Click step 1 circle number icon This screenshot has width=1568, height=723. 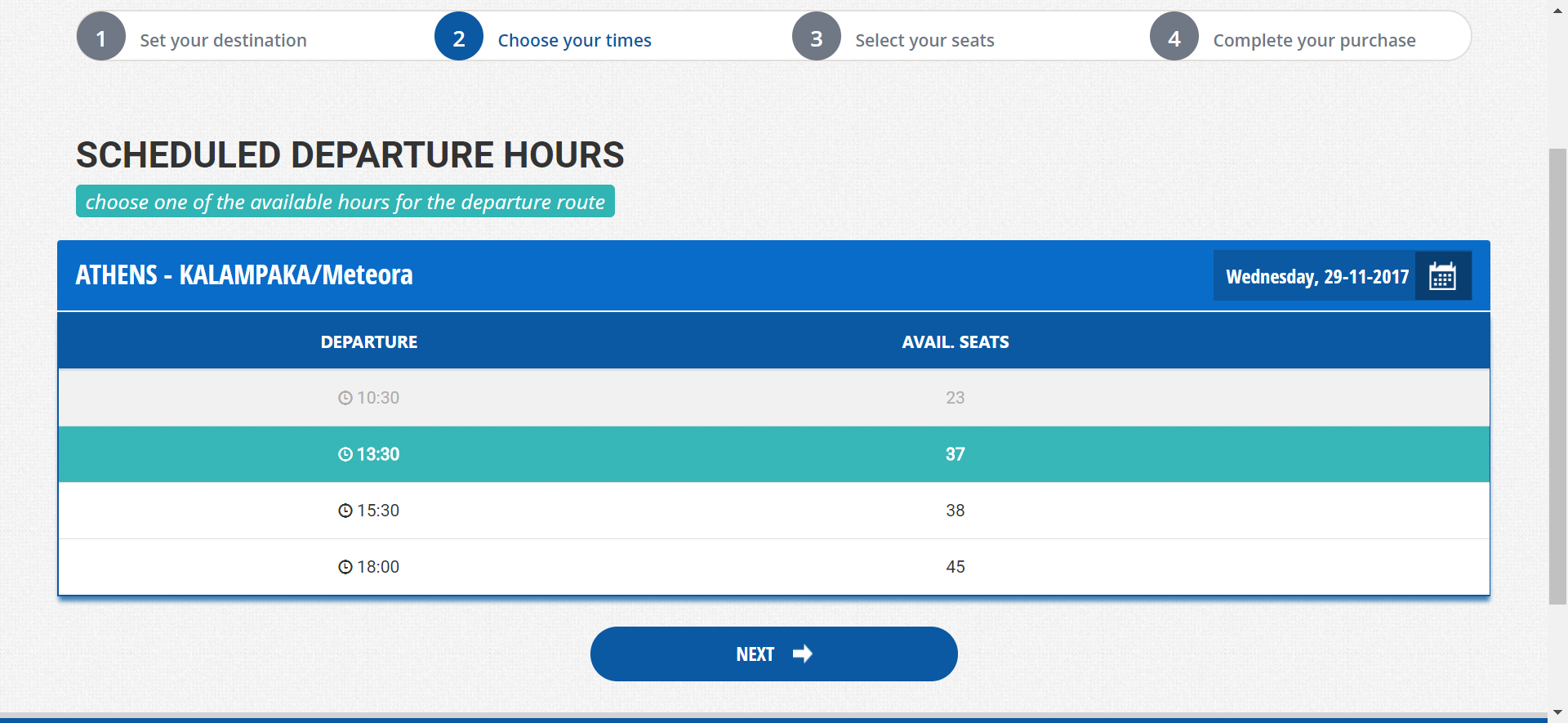(x=101, y=37)
